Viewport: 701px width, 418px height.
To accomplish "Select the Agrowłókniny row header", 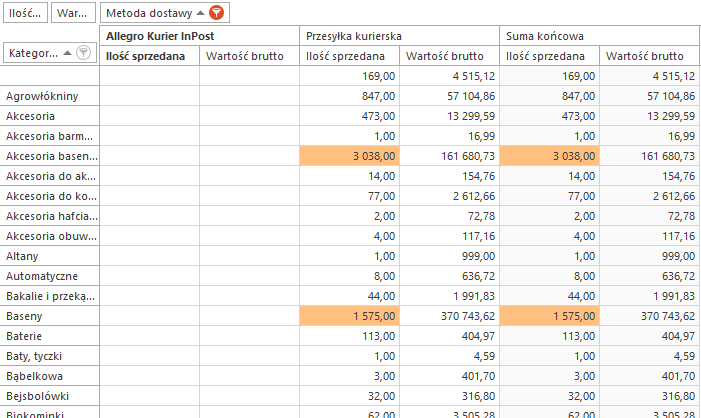I will tap(50, 96).
